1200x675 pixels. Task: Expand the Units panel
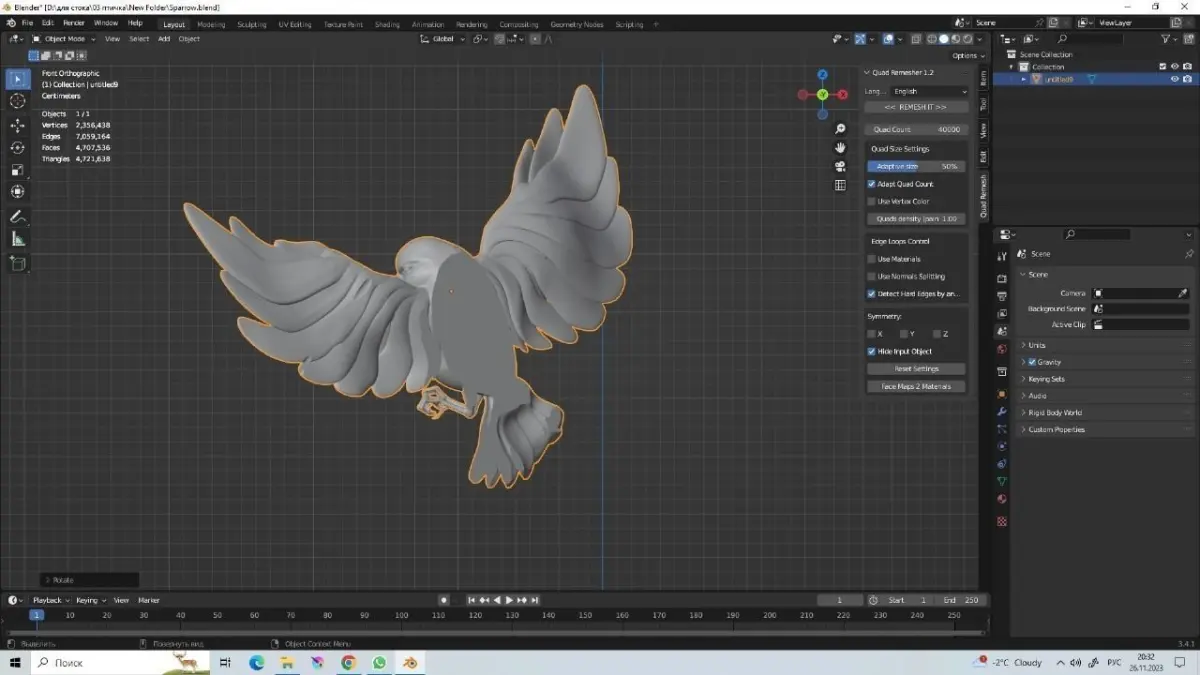pos(1037,345)
